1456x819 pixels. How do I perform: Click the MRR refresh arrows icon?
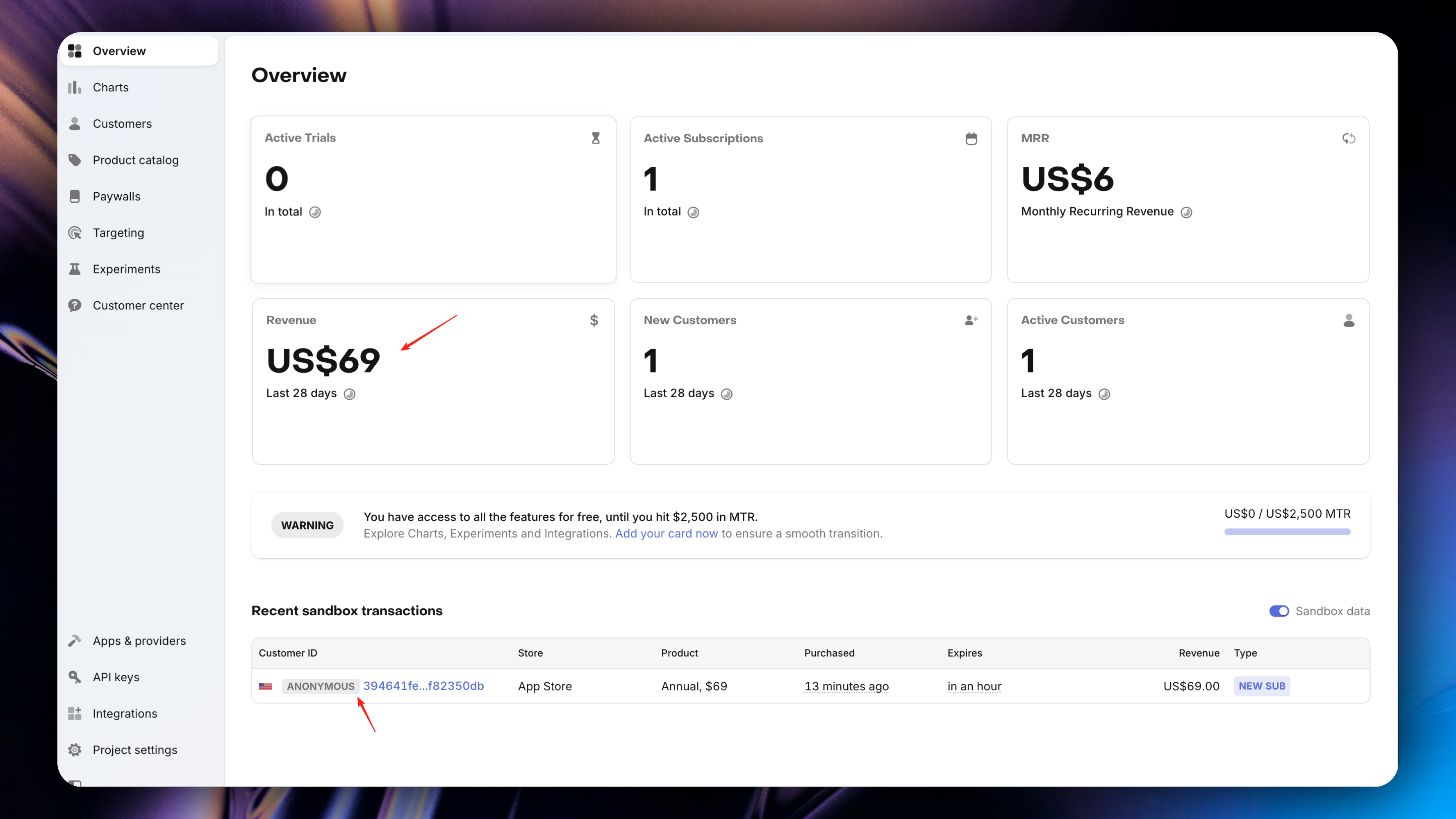(x=1349, y=139)
